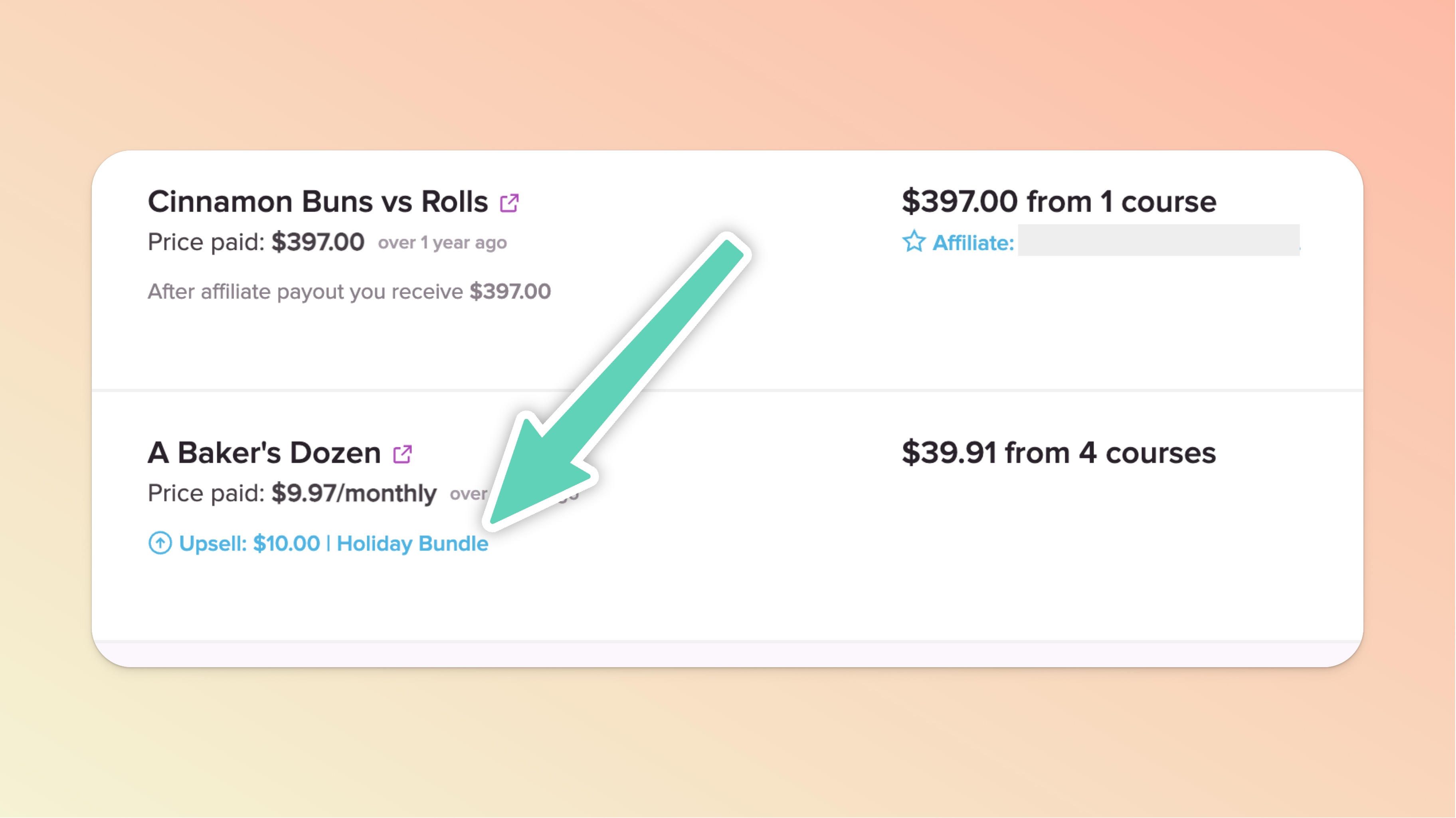Open the A Baker's Dozen title
The width and height of the screenshot is (1456, 818).
click(x=265, y=453)
